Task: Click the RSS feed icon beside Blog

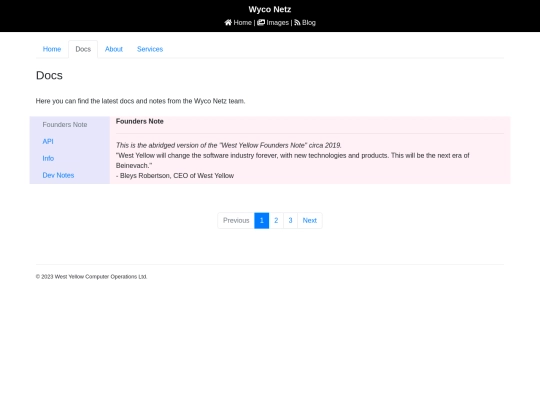Action: click(x=297, y=22)
